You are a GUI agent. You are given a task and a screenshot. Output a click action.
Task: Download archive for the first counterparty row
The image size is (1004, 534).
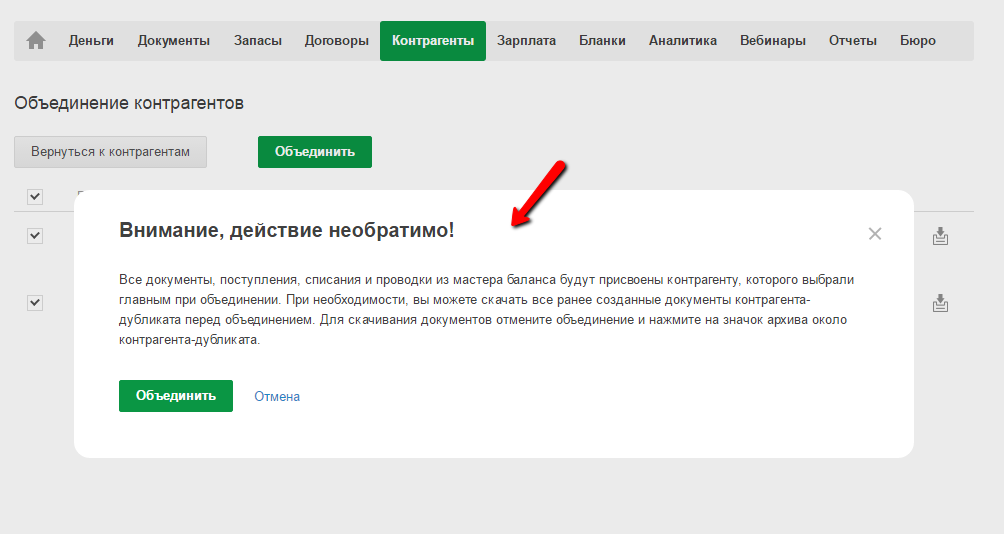point(940,236)
